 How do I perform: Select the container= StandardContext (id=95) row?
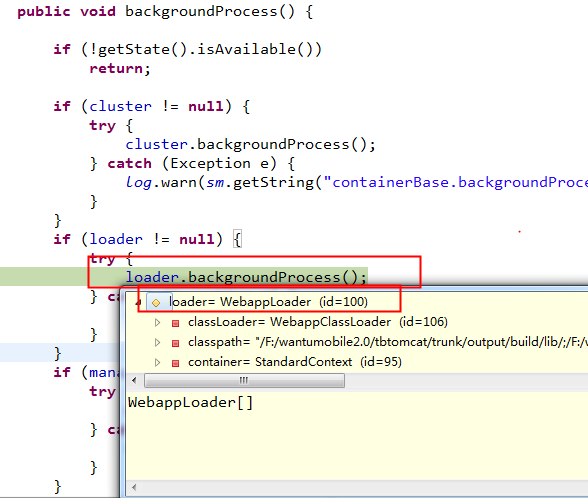click(295, 362)
